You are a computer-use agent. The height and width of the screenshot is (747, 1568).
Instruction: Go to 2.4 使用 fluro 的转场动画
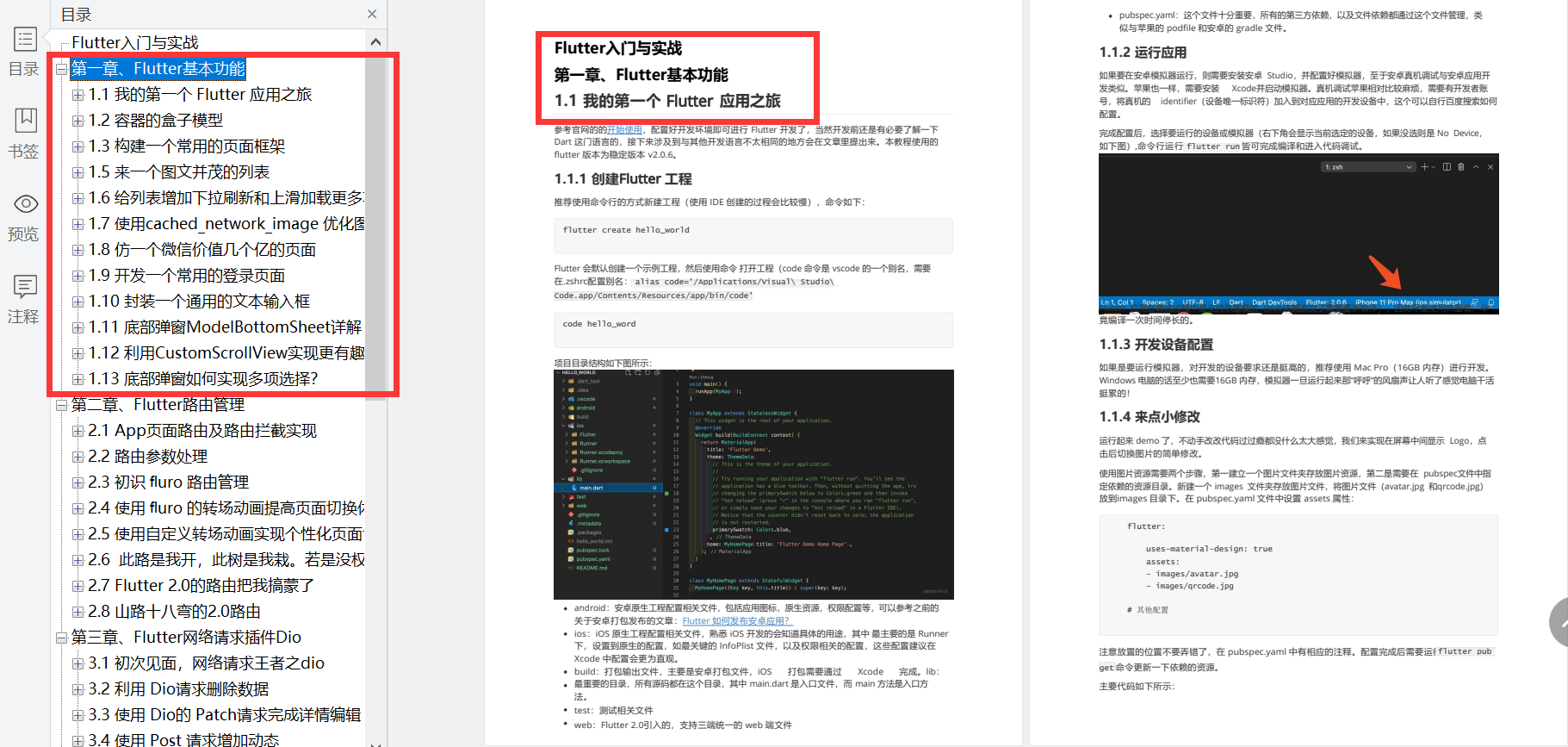coord(226,508)
